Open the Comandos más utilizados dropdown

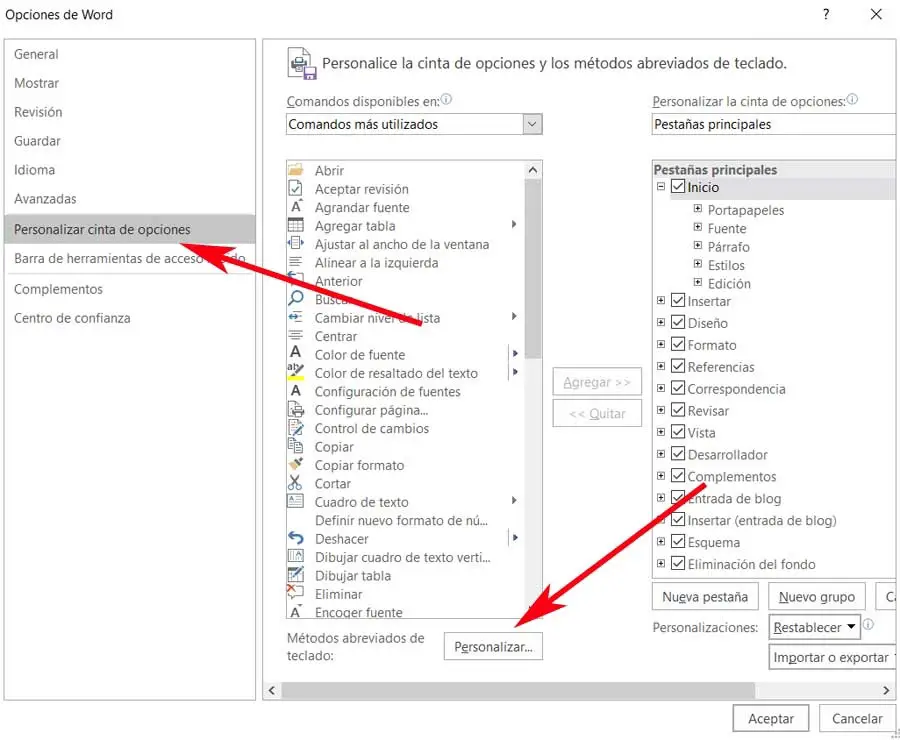[532, 124]
